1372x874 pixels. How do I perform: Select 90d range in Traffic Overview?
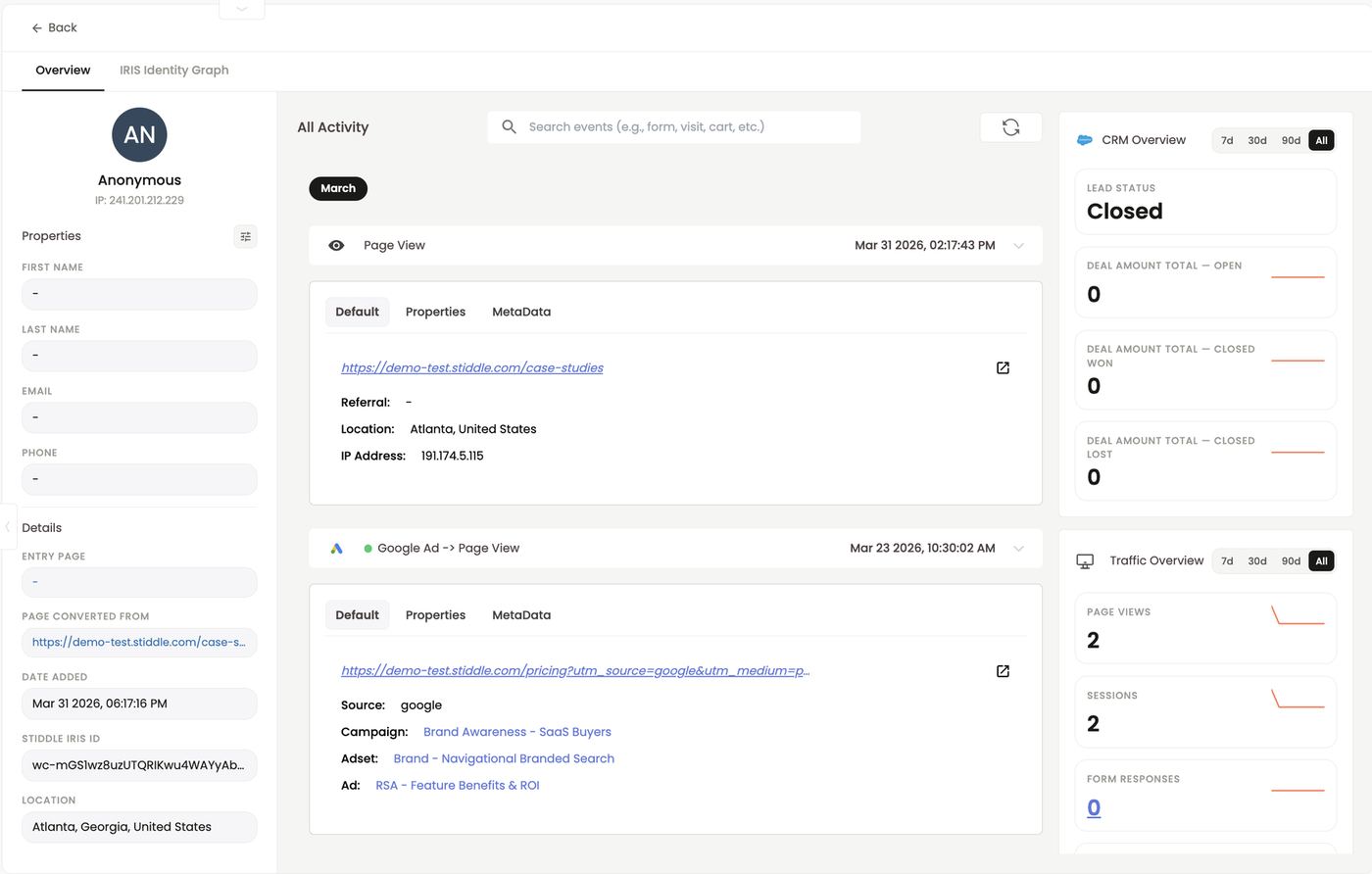1292,561
